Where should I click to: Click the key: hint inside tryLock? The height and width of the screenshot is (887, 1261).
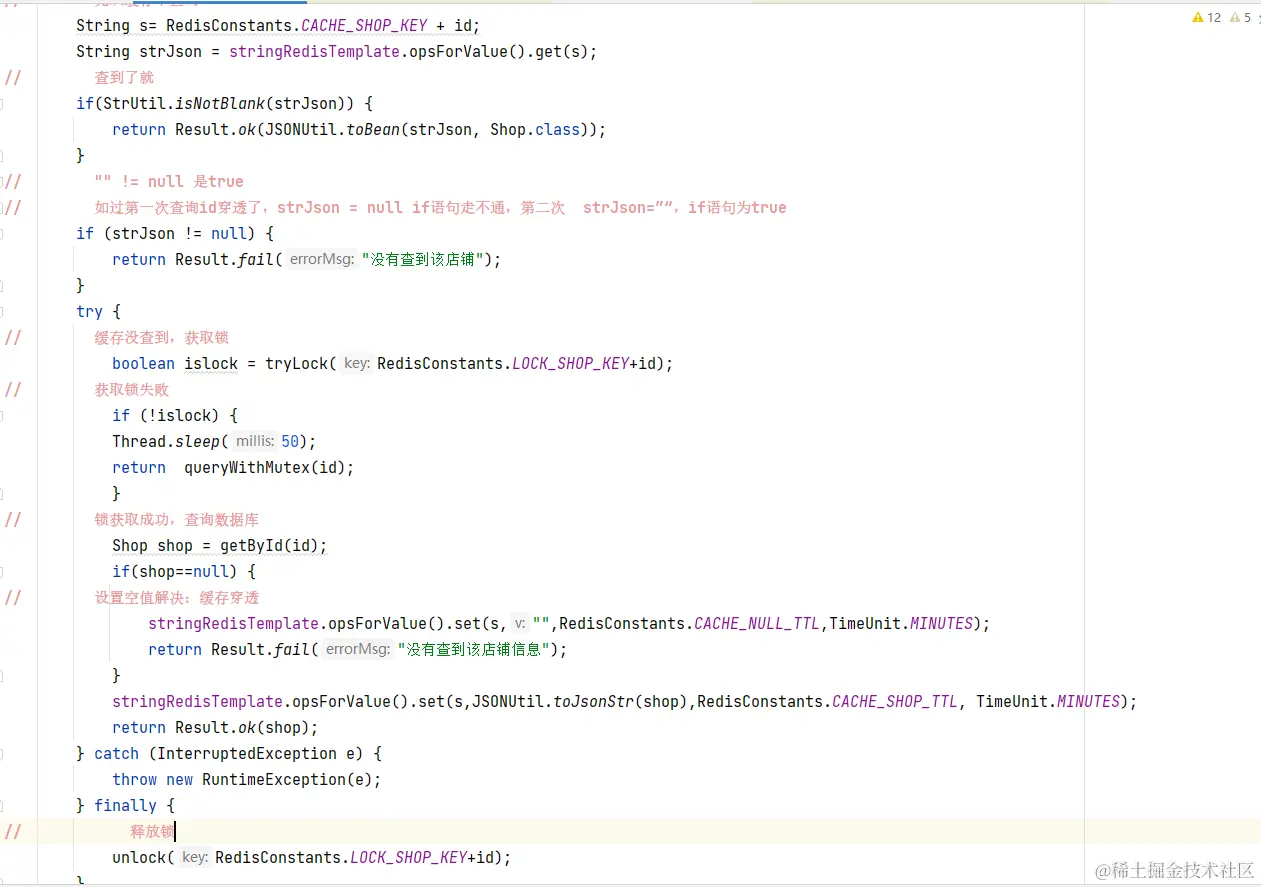[x=356, y=363]
